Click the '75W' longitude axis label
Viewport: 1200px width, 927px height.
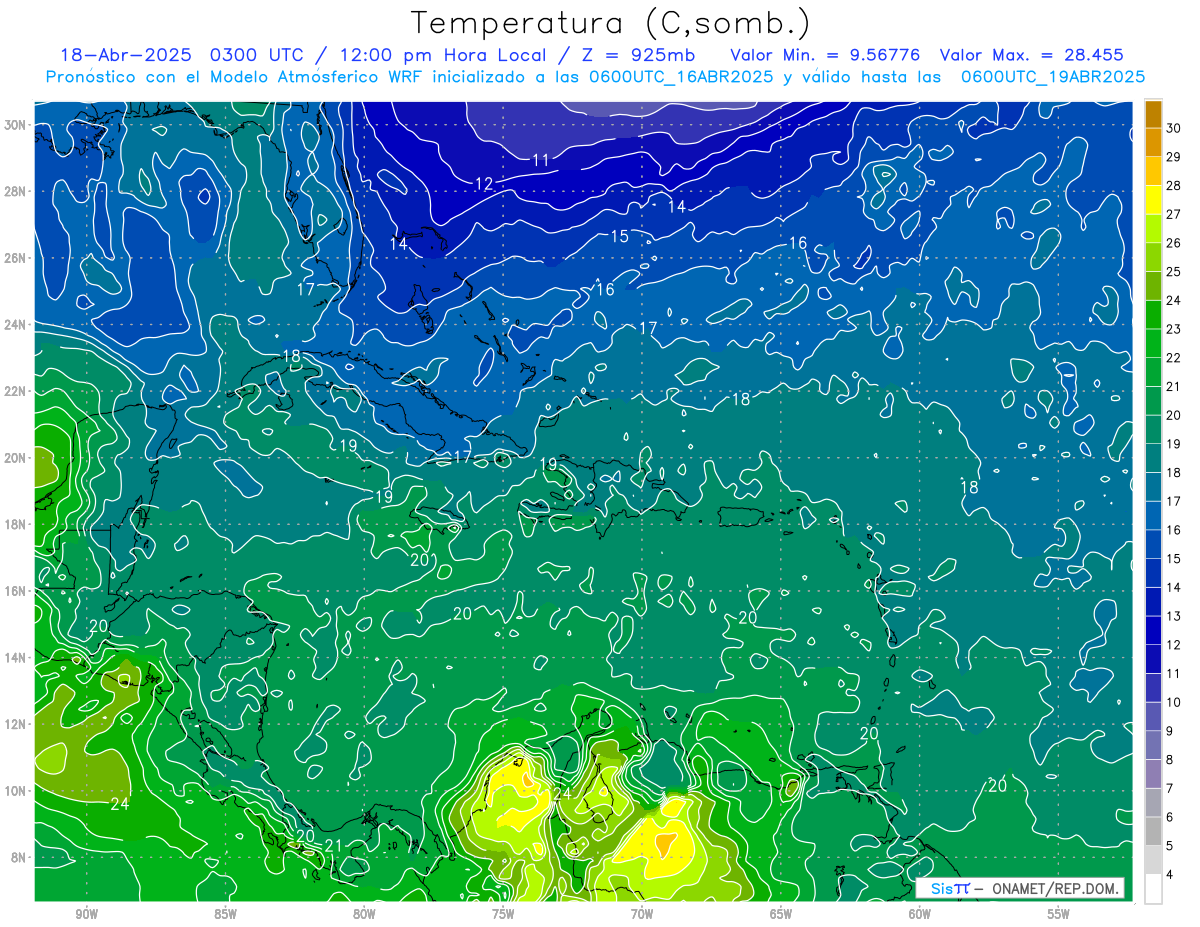pyautogui.click(x=503, y=914)
